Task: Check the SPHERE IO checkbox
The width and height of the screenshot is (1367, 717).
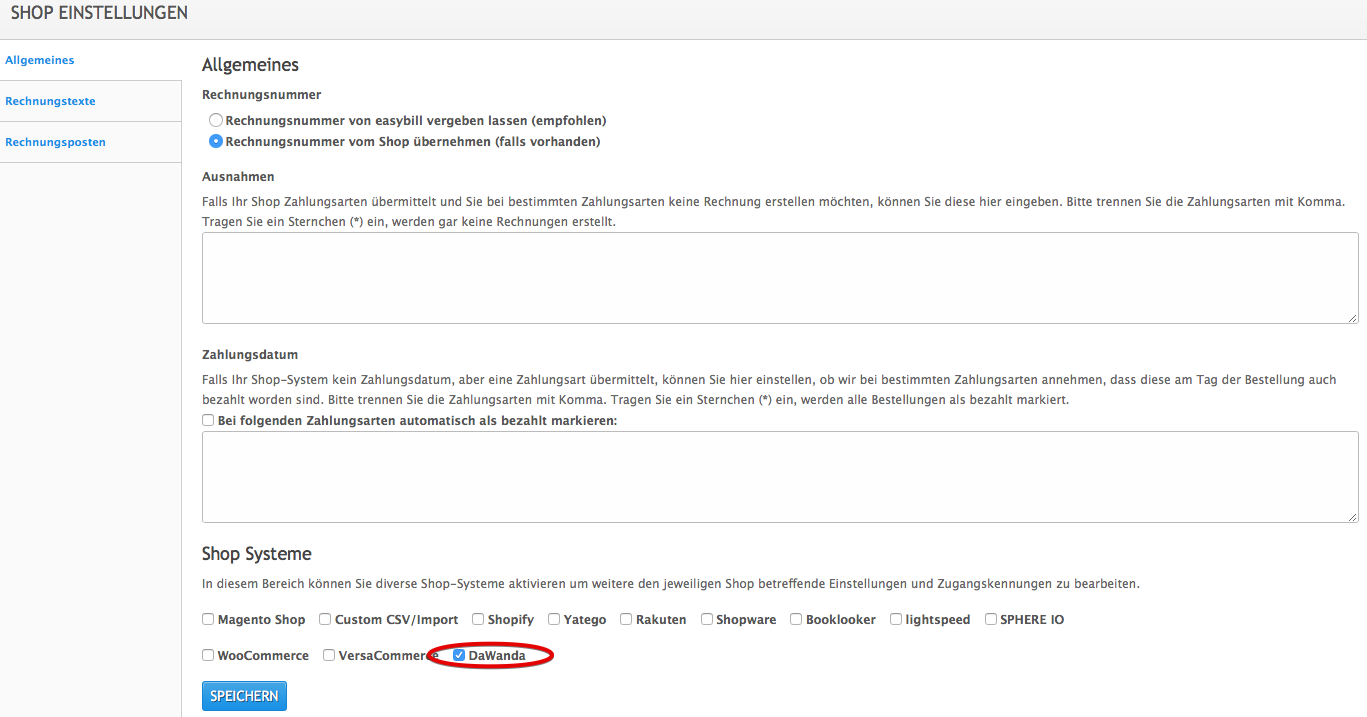Action: (x=991, y=619)
